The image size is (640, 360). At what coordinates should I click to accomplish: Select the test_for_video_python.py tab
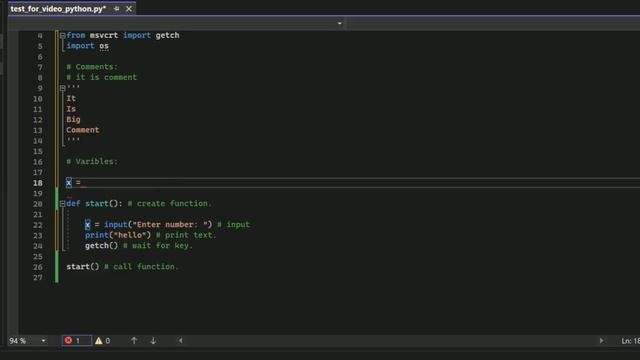58,9
